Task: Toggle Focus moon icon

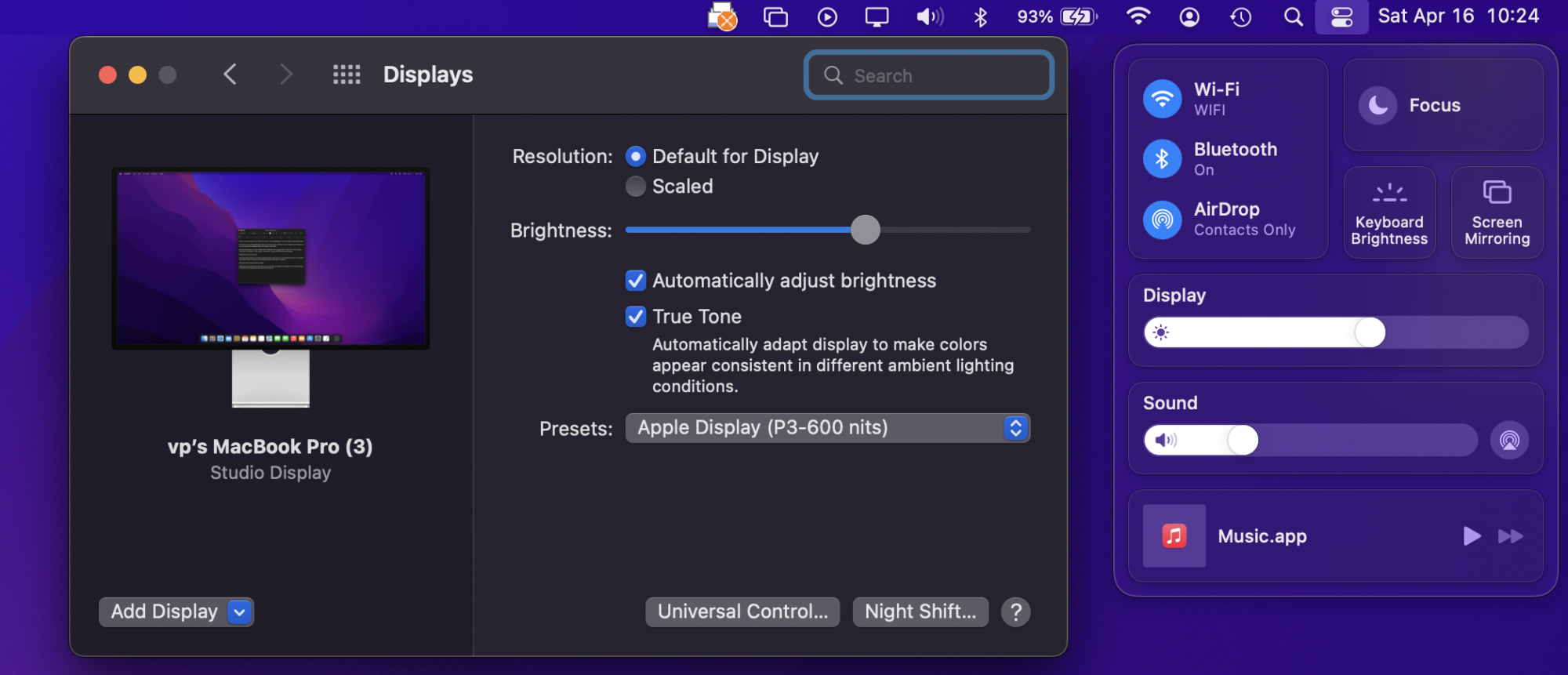Action: [x=1377, y=105]
